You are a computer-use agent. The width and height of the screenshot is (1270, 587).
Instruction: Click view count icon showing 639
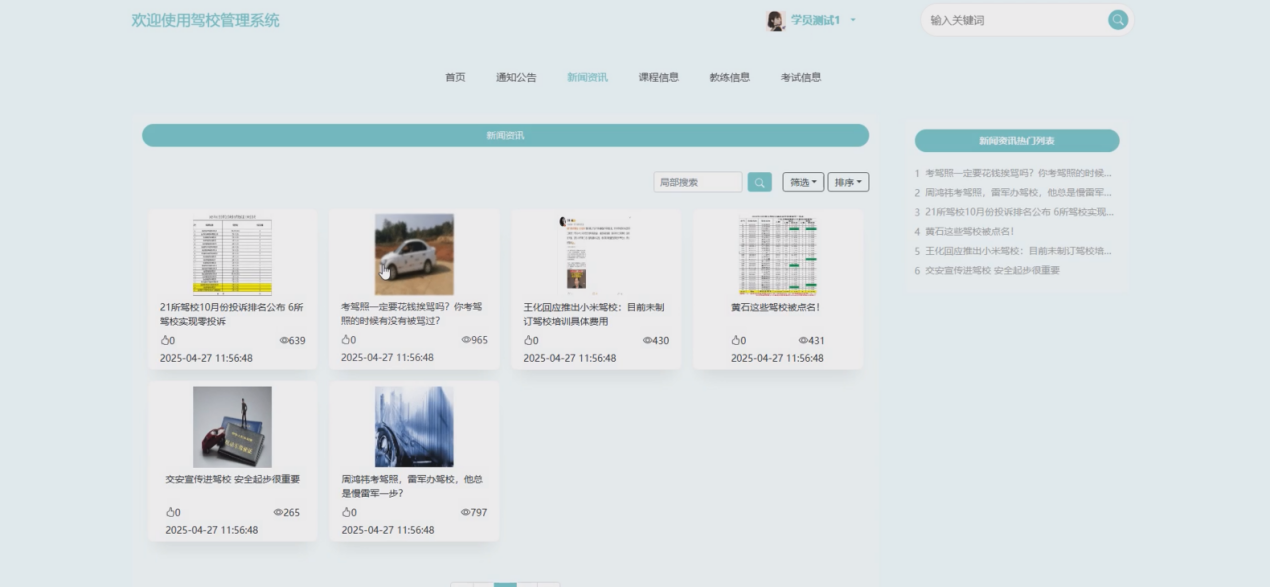click(x=284, y=341)
